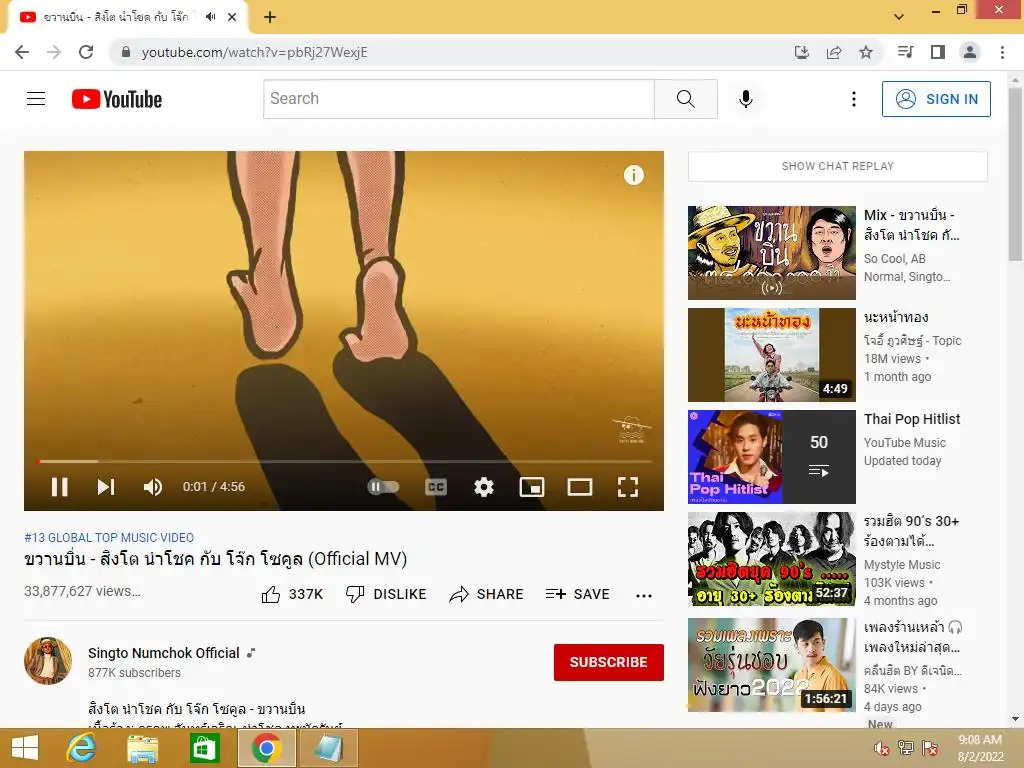Viewport: 1024px width, 768px height.
Task: Open File Explorer from taskbar
Action: point(142,748)
